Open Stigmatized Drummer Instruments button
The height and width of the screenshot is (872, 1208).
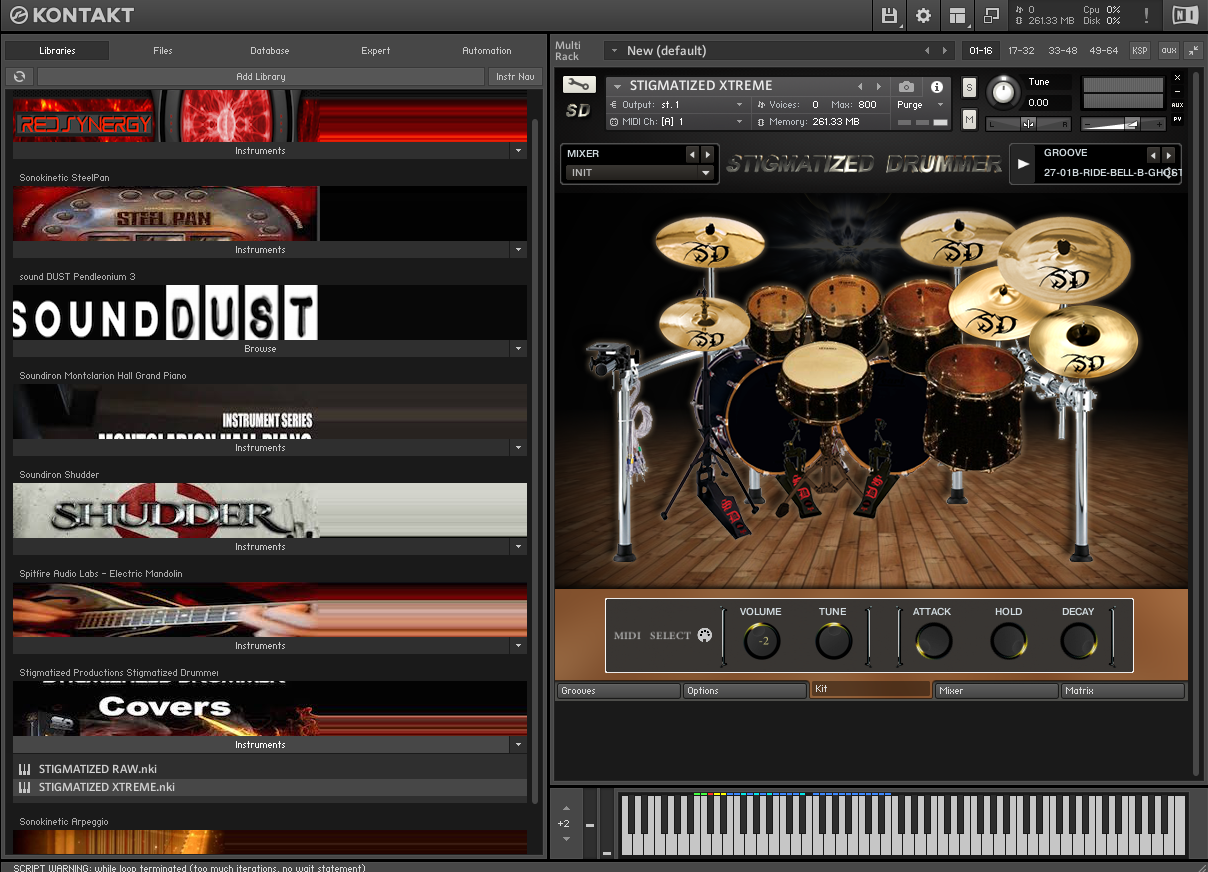261,745
